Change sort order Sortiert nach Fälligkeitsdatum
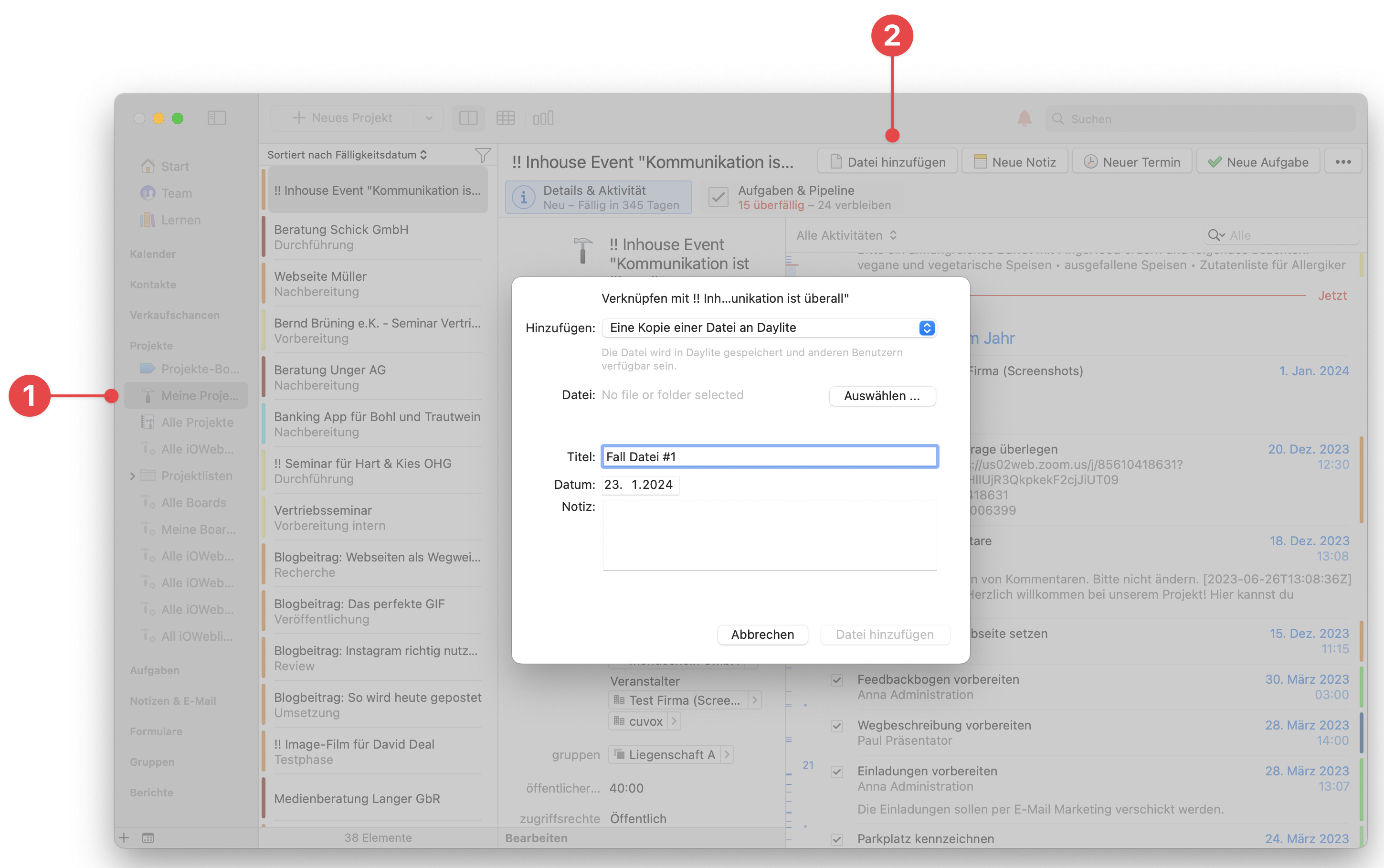 pyautogui.click(x=347, y=155)
